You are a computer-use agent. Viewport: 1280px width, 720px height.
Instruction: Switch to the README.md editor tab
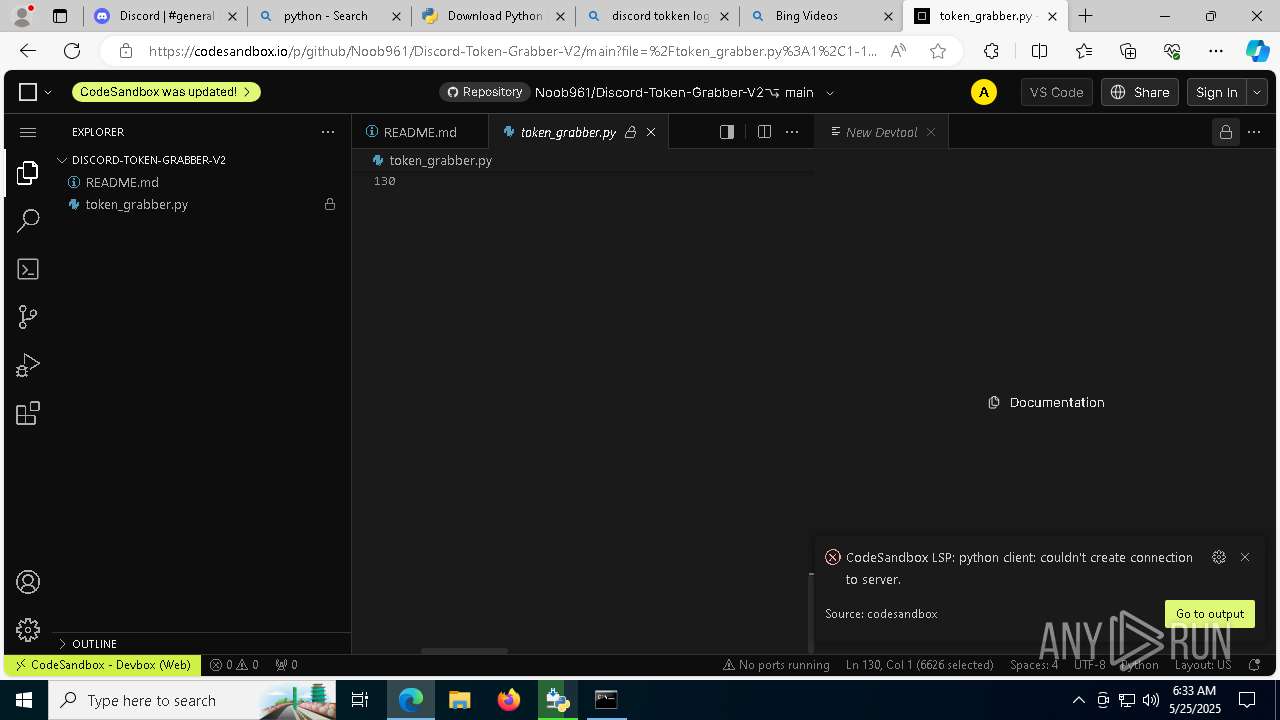coord(419,132)
